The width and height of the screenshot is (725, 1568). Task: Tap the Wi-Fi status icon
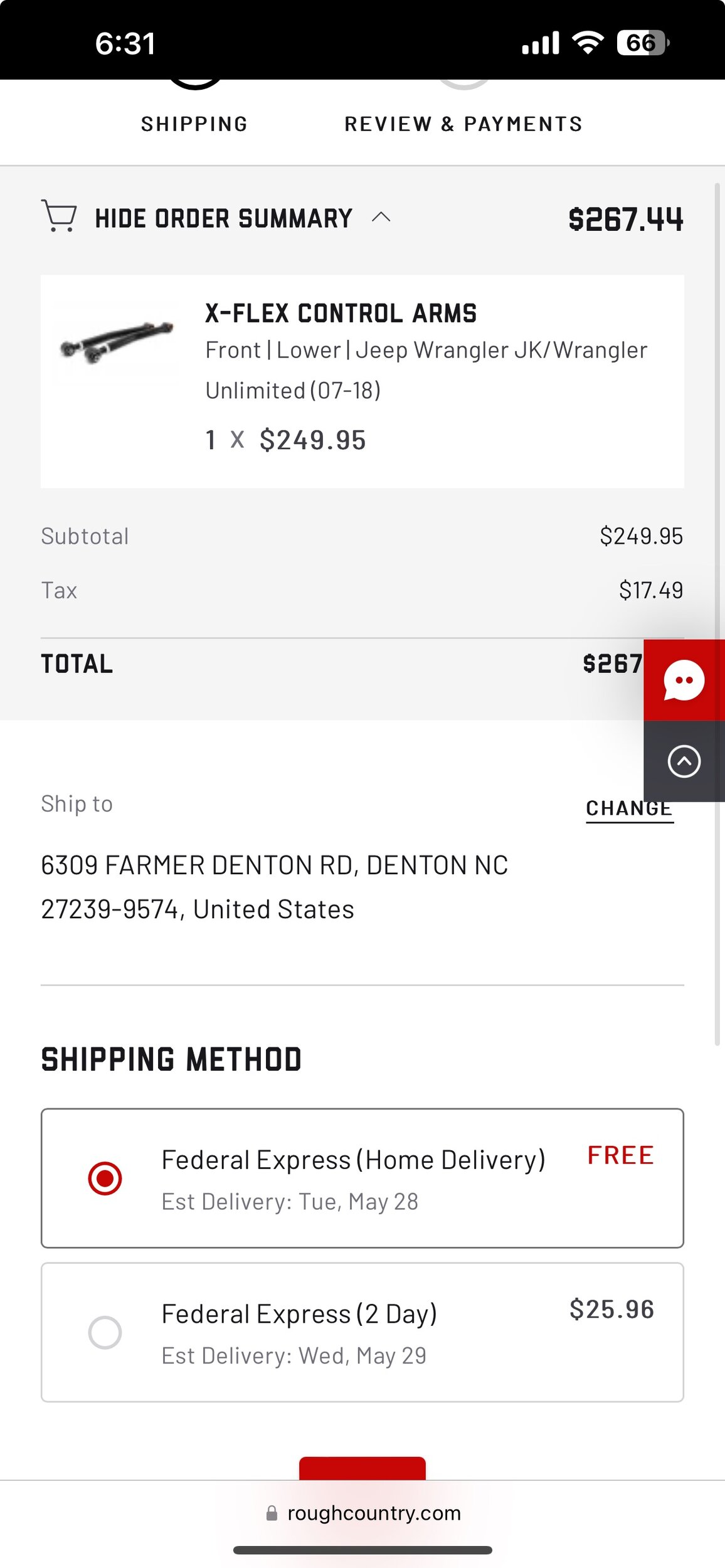588,43
